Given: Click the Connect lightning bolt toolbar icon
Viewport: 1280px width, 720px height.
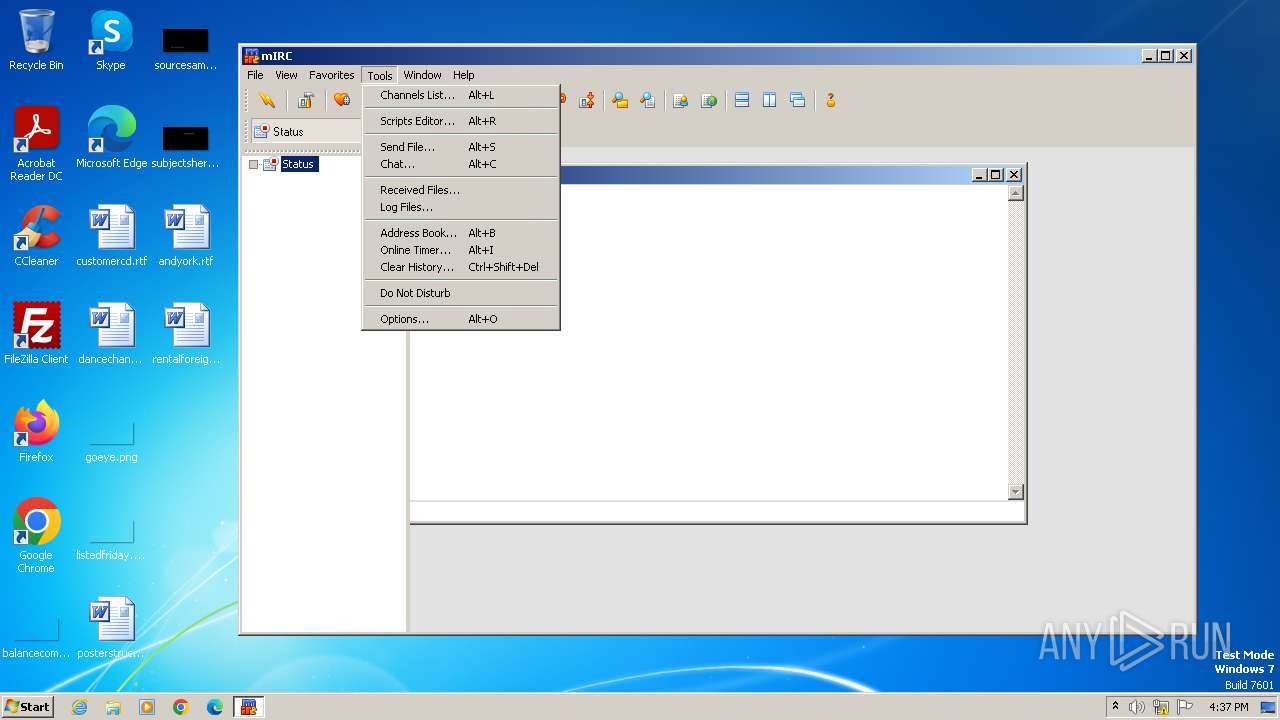Looking at the screenshot, I should [x=267, y=100].
